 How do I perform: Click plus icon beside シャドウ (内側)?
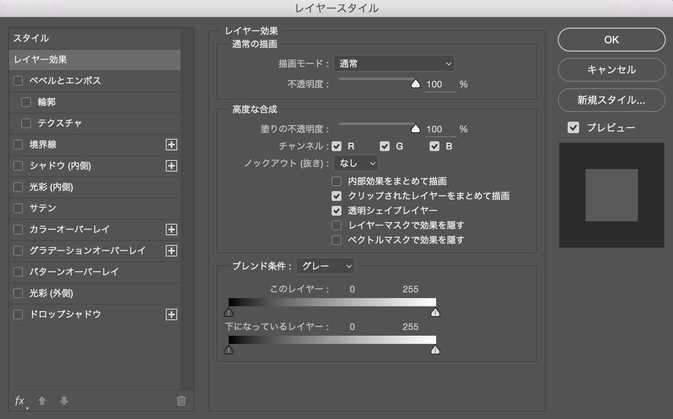tap(171, 166)
